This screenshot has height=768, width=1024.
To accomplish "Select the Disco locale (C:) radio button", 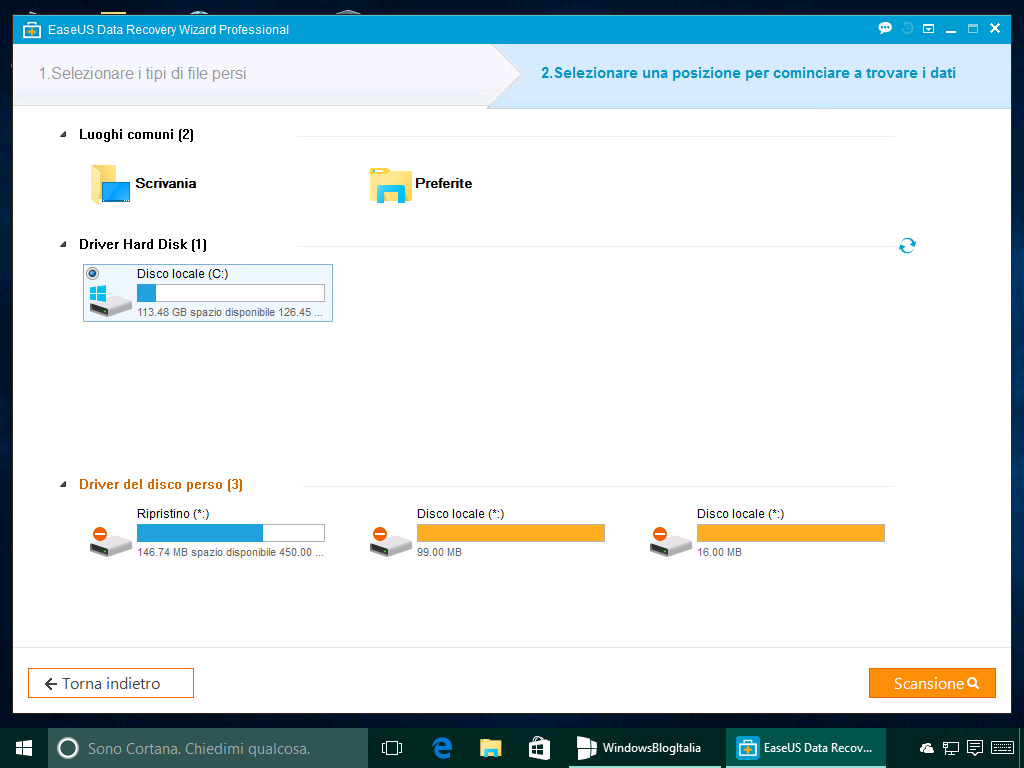I will coord(93,274).
